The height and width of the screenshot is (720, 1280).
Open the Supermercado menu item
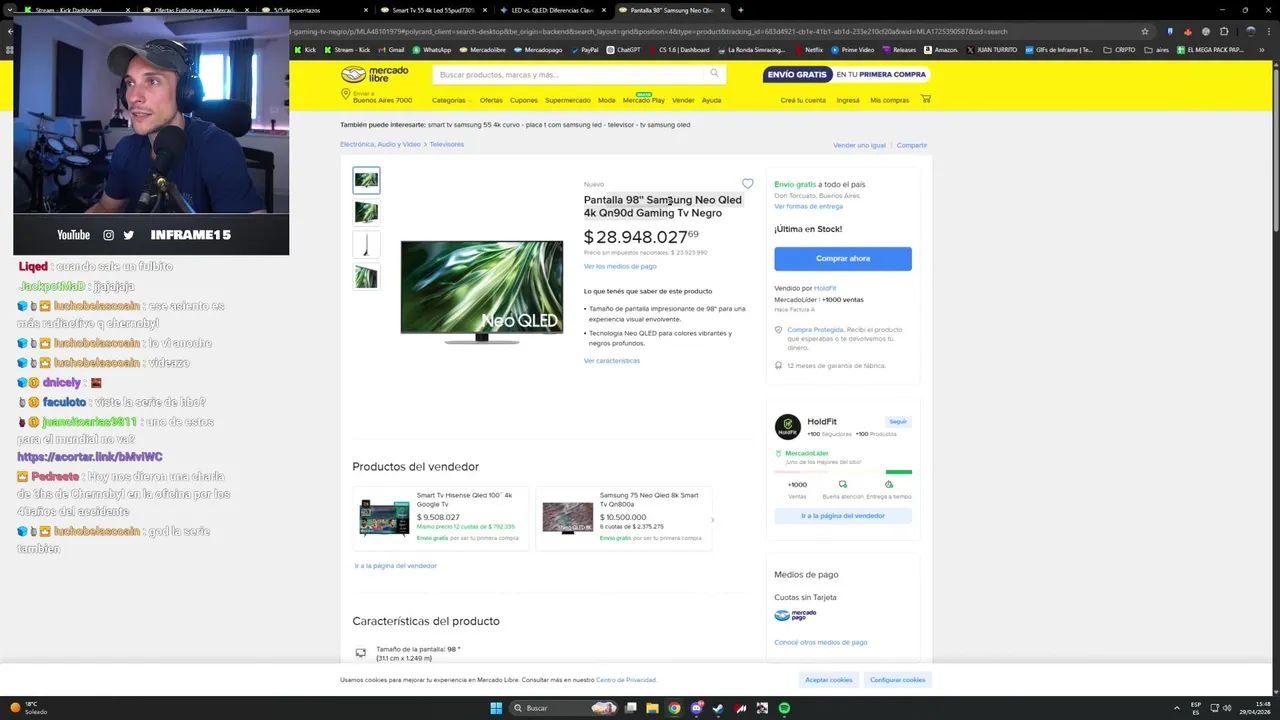point(567,100)
